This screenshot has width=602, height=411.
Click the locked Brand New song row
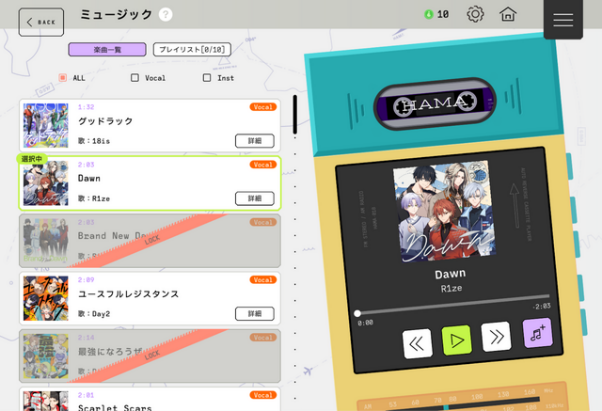click(x=150, y=241)
